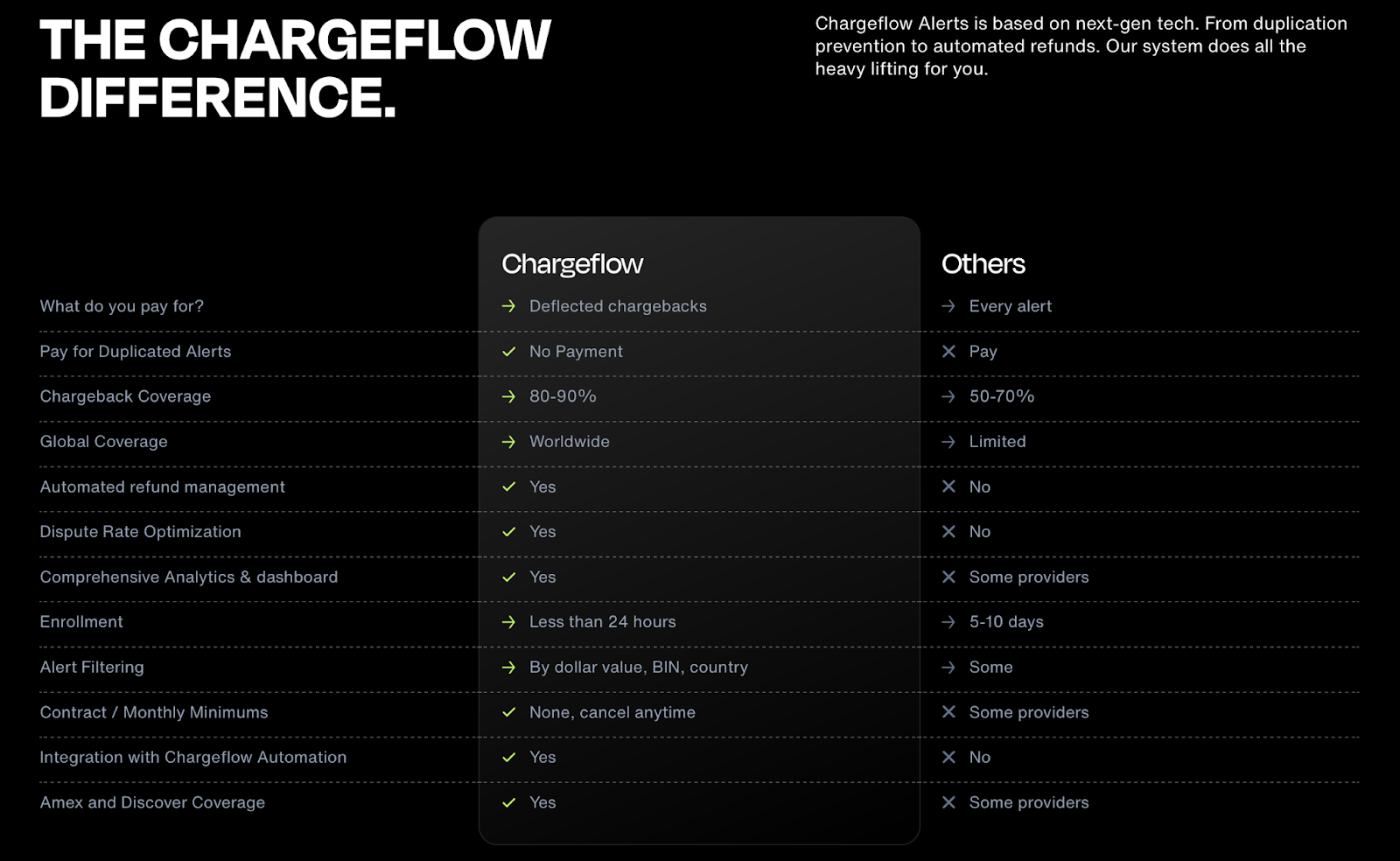Screen dimensions: 1400x861
Task: Click the arrow icon beside Limited
Action: point(948,442)
